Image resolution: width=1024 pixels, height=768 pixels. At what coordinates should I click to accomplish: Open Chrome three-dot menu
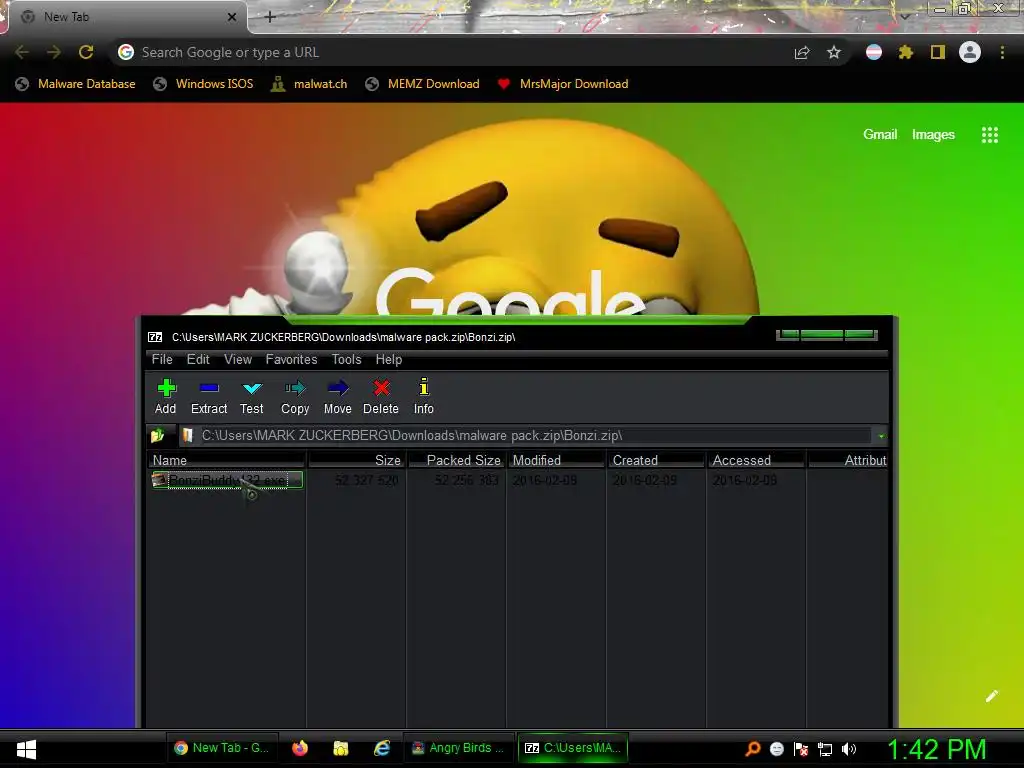click(x=1002, y=52)
